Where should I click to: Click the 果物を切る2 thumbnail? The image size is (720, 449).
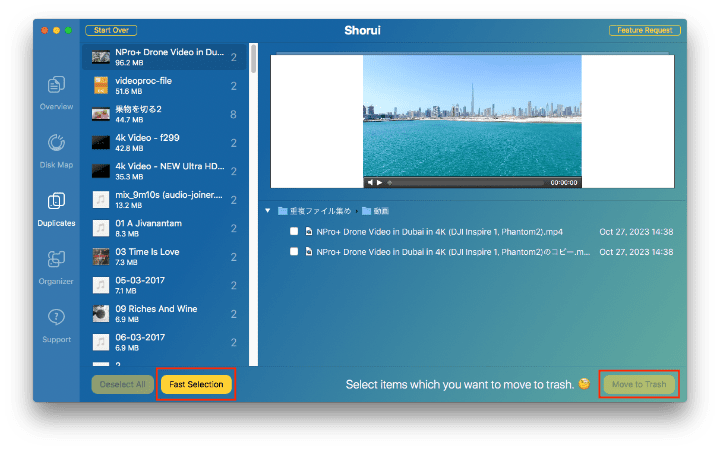[x=101, y=114]
